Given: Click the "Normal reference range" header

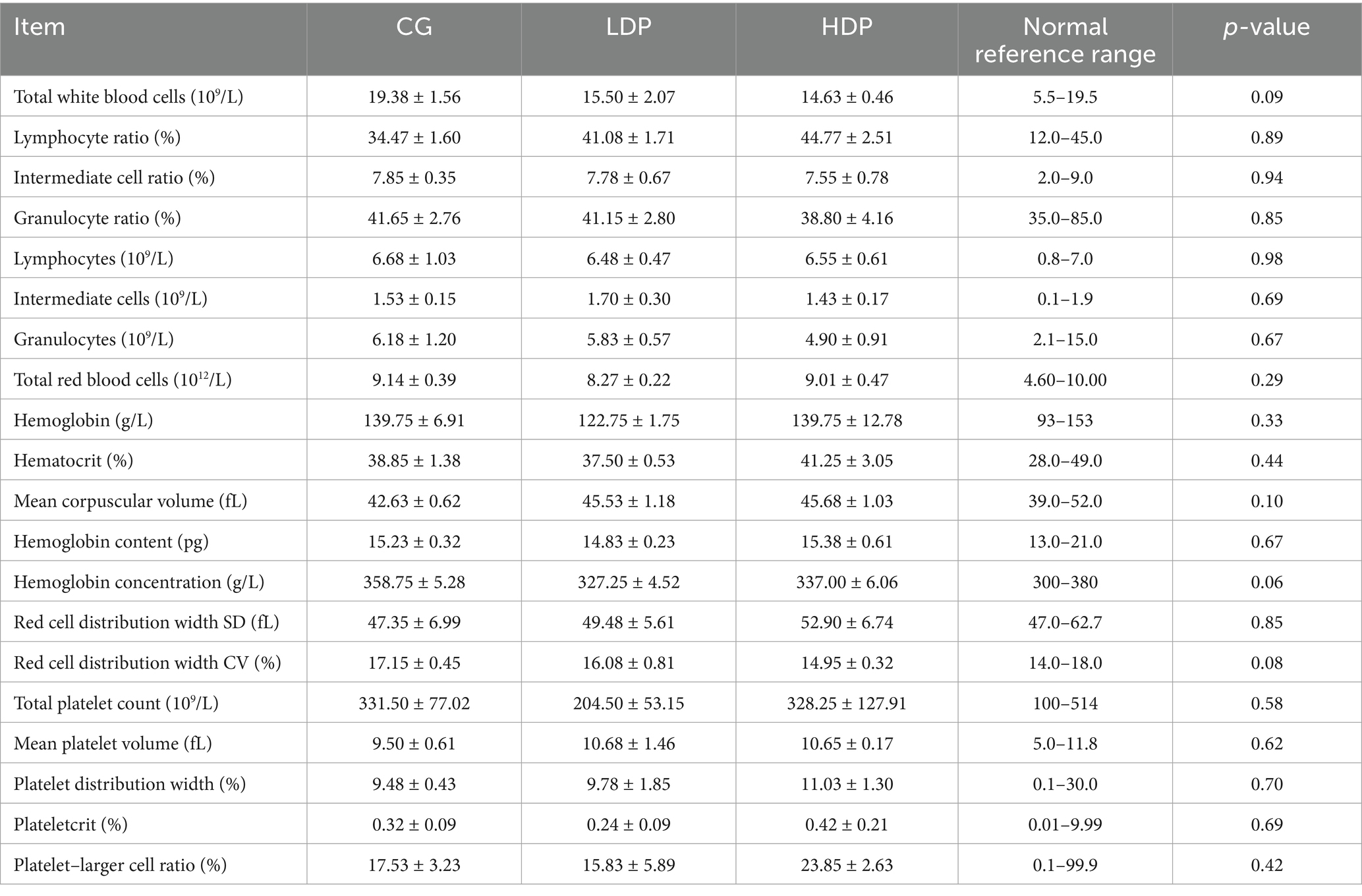Looking at the screenshot, I should coord(1065,40).
